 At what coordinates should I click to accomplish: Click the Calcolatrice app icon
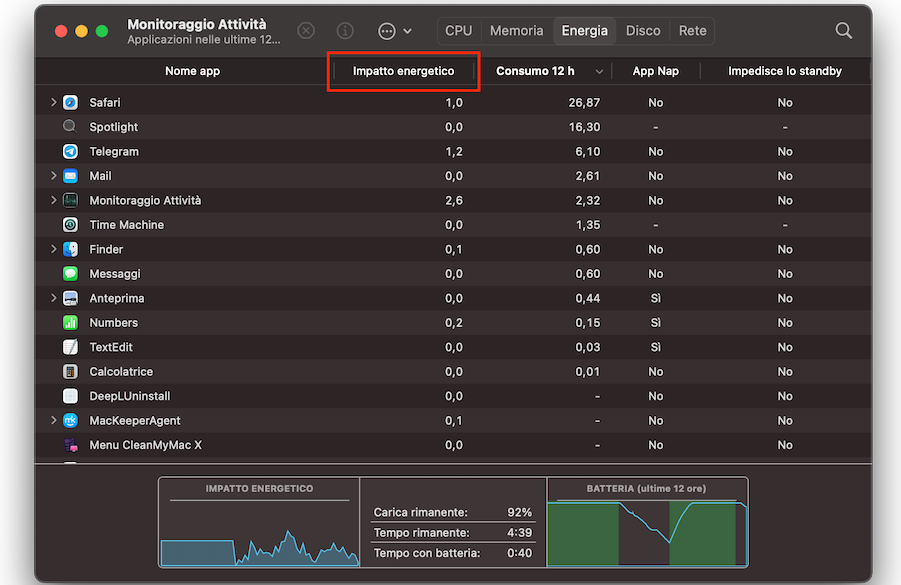tap(70, 372)
